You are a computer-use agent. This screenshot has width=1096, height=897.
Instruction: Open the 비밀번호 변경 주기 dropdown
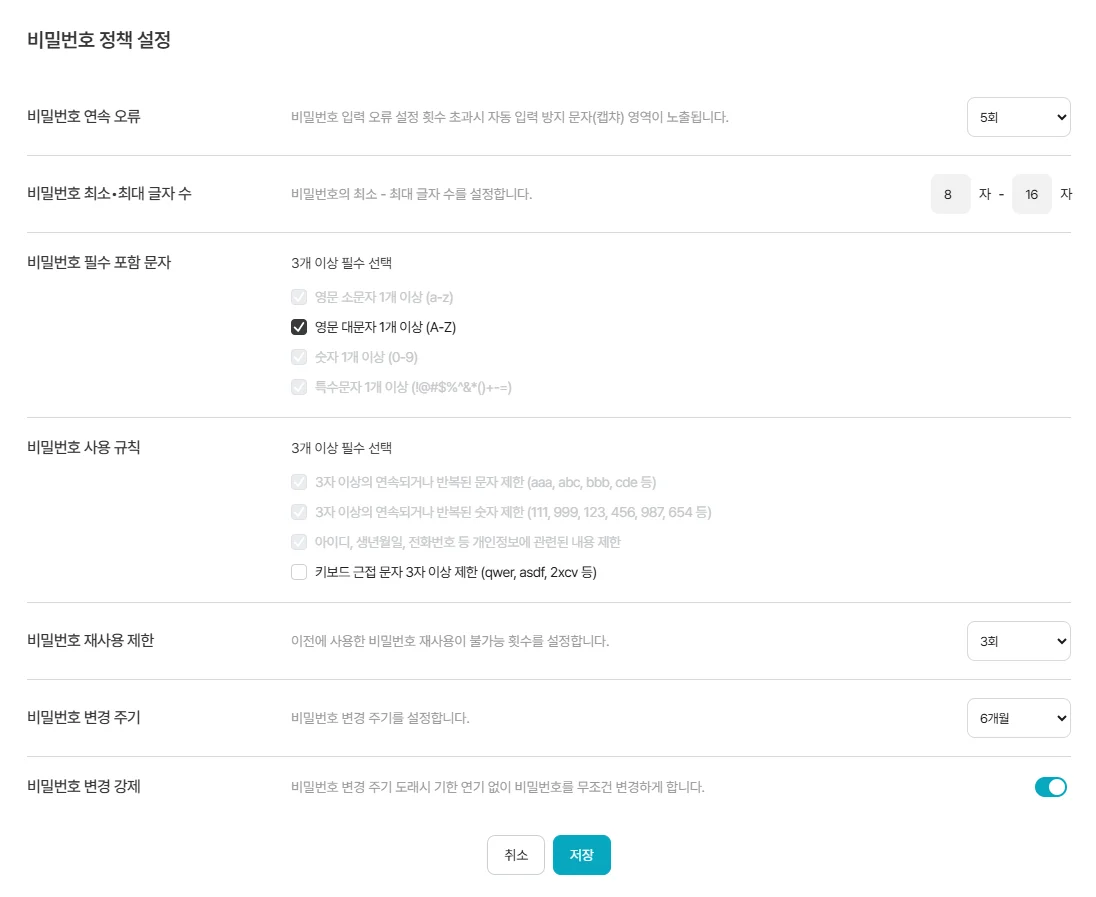(x=1018, y=718)
